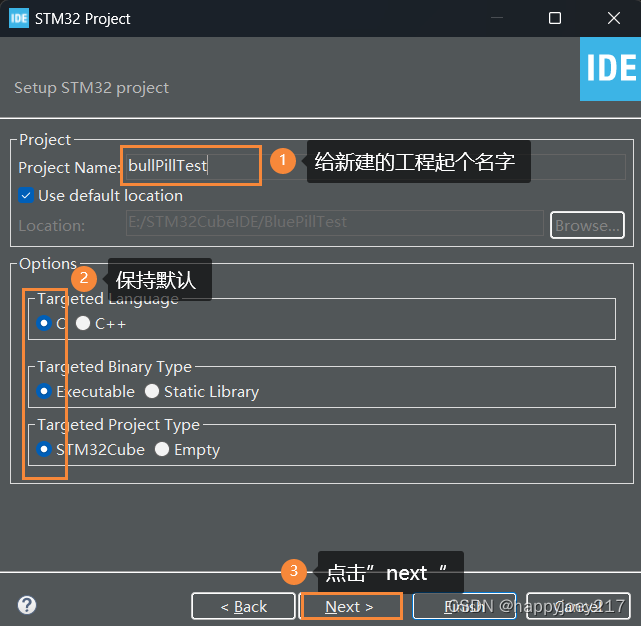Click the Location path field
The height and width of the screenshot is (626, 641).
tap(334, 223)
